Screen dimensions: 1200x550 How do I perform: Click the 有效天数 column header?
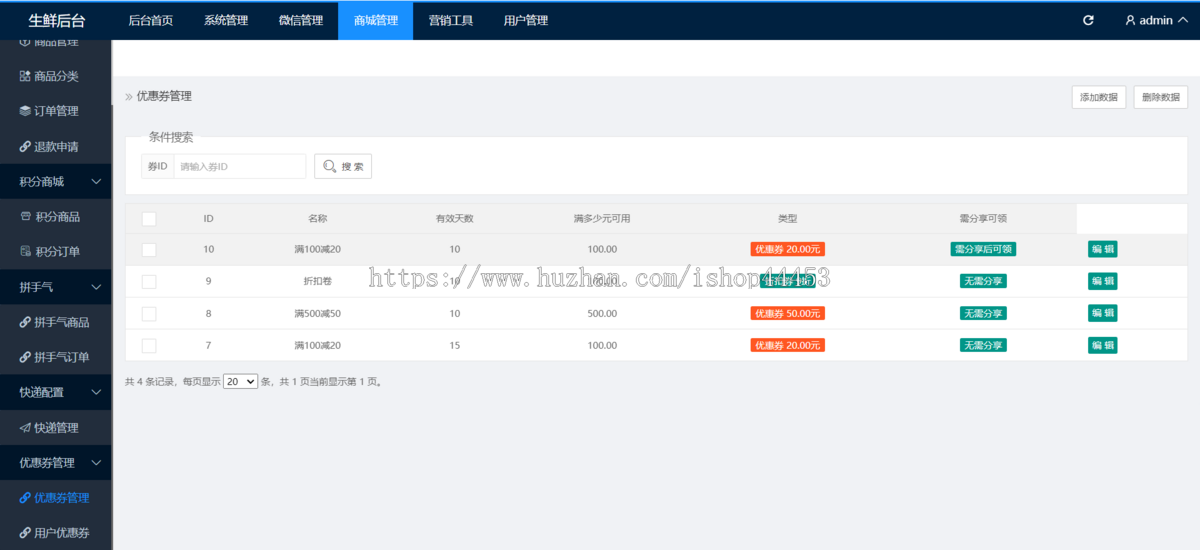tap(455, 219)
